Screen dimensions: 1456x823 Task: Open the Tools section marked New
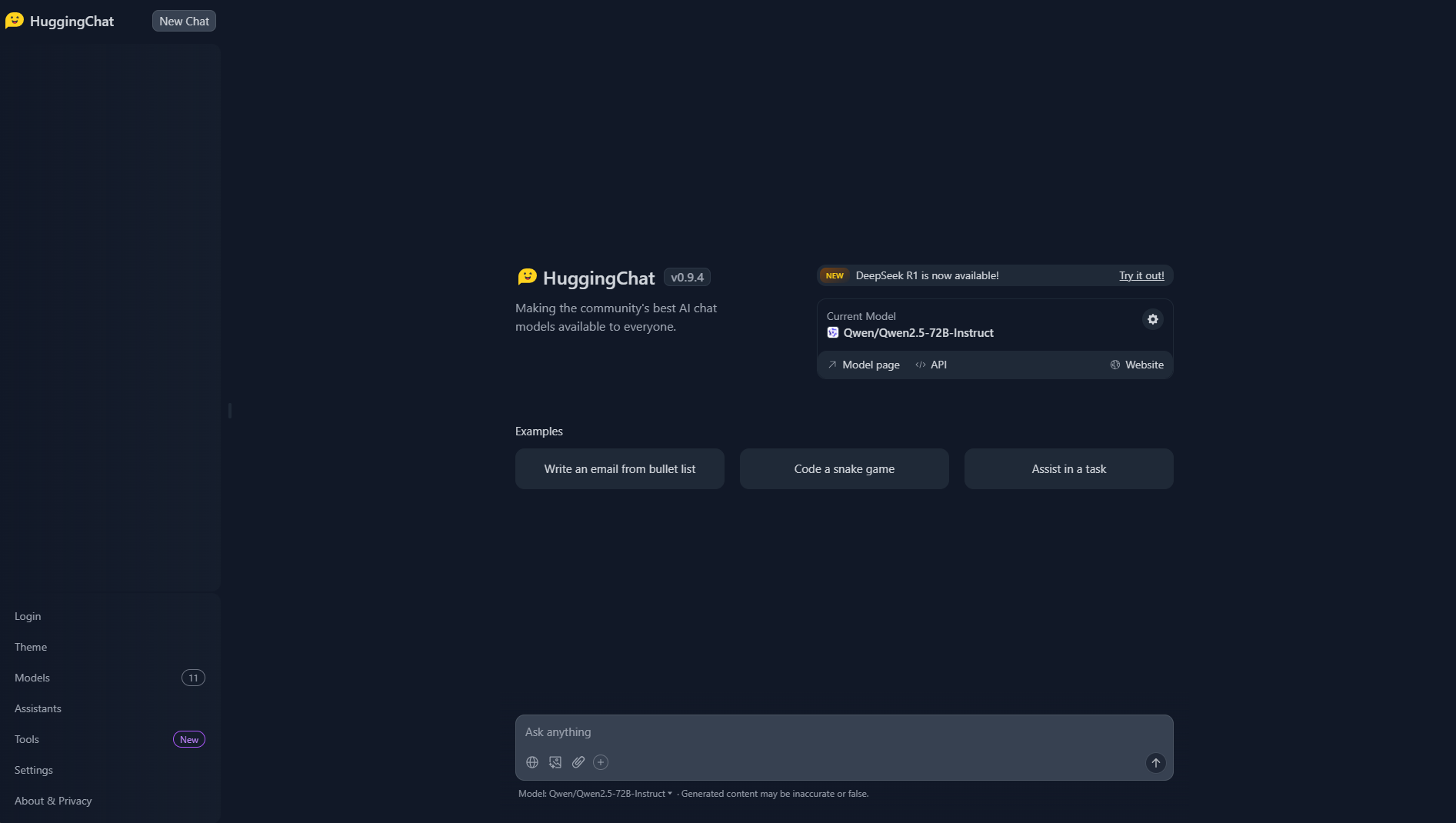(27, 739)
